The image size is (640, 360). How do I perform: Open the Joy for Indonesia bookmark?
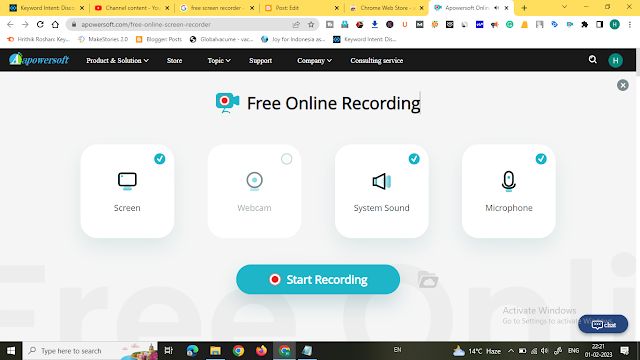click(x=293, y=39)
